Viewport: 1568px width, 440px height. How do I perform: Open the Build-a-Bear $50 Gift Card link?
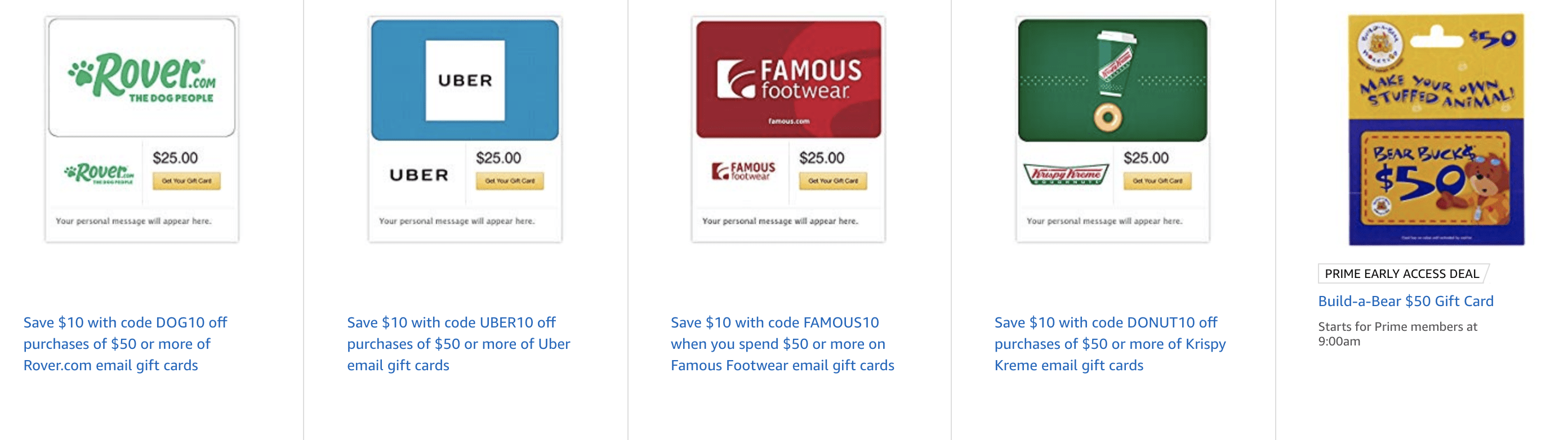pos(1405,301)
